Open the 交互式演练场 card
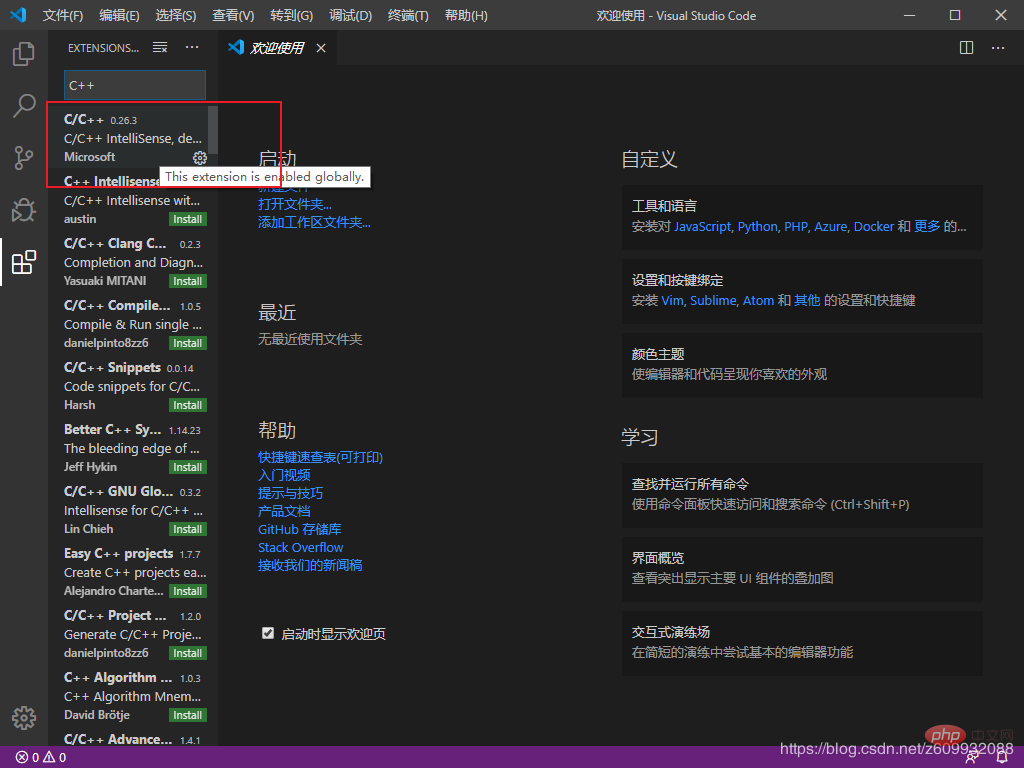1024x768 pixels. coord(803,643)
